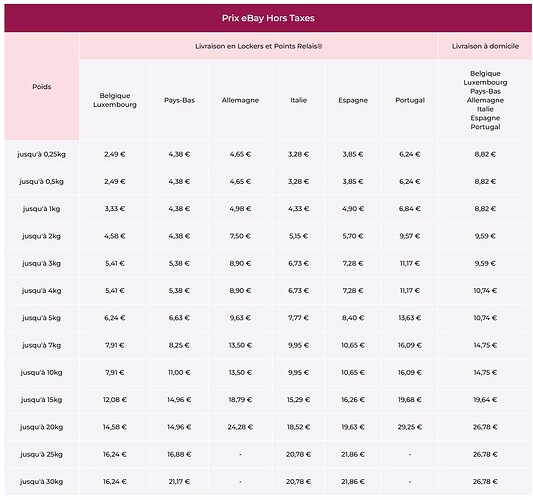Click the 5,15 € Italie price
Viewport: 533px width, 500px height.
point(298,236)
